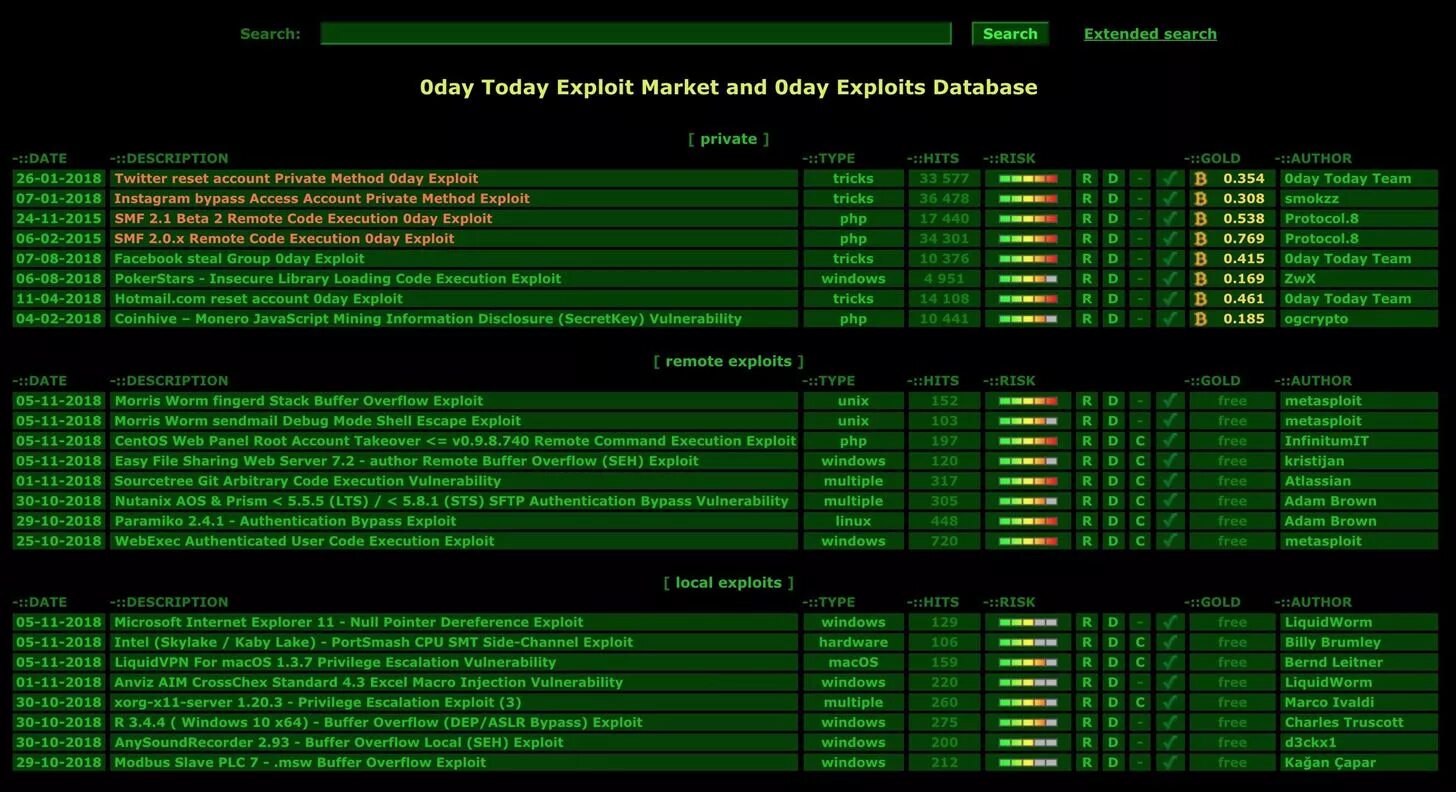Click C icon in Intel PortSmash row

pyautogui.click(x=1140, y=642)
